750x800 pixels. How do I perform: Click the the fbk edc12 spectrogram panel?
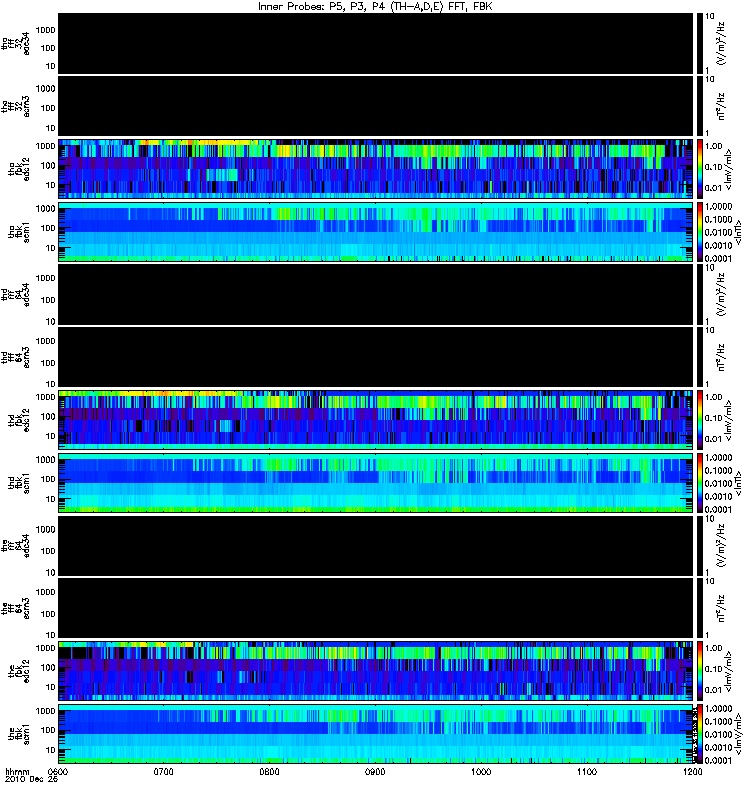(376, 671)
